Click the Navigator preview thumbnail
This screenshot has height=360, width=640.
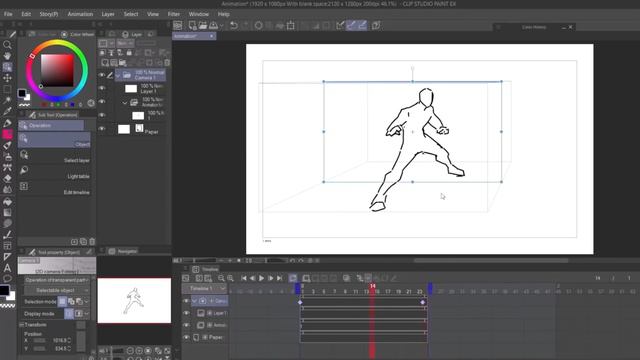[134, 300]
